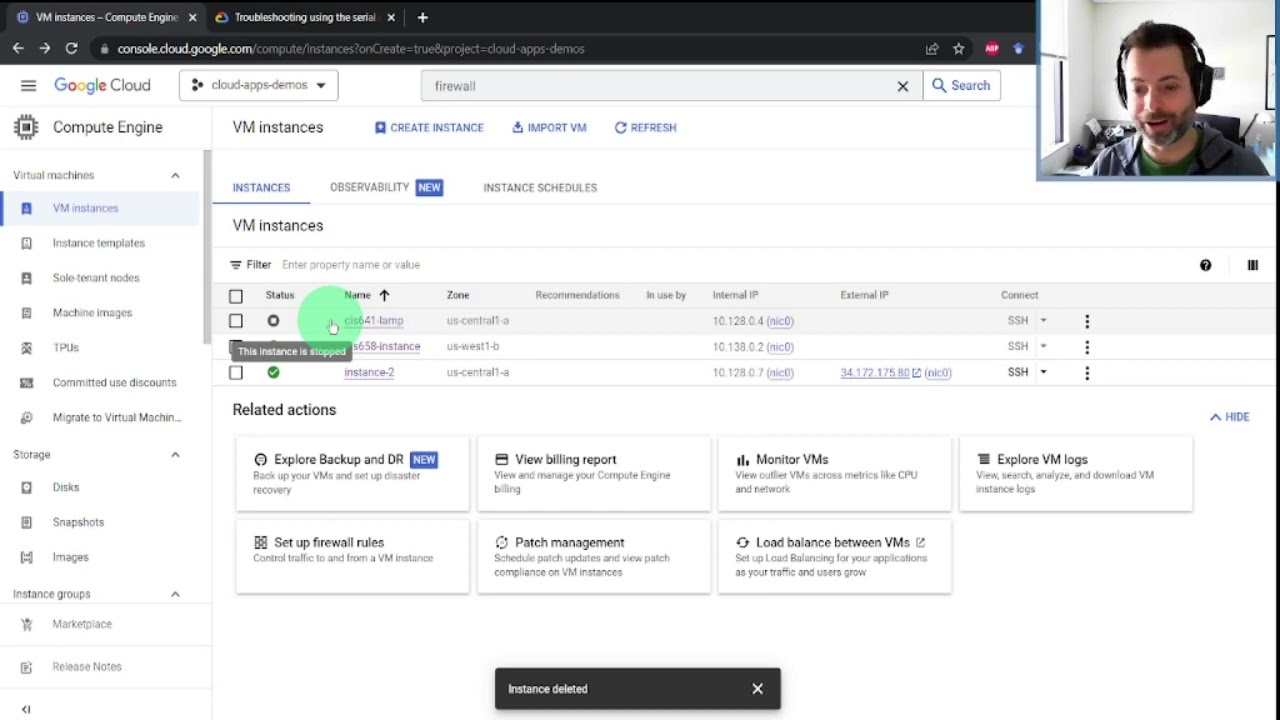This screenshot has height=720, width=1280.
Task: Open the Explore Backup and DR card
Action: (x=352, y=474)
